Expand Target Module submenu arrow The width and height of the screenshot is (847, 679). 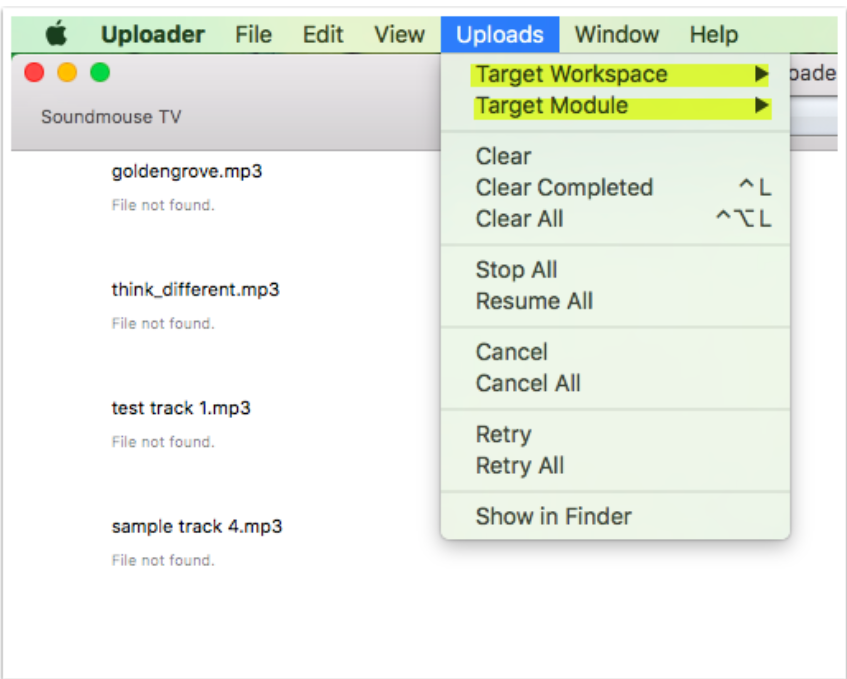pyautogui.click(x=761, y=105)
